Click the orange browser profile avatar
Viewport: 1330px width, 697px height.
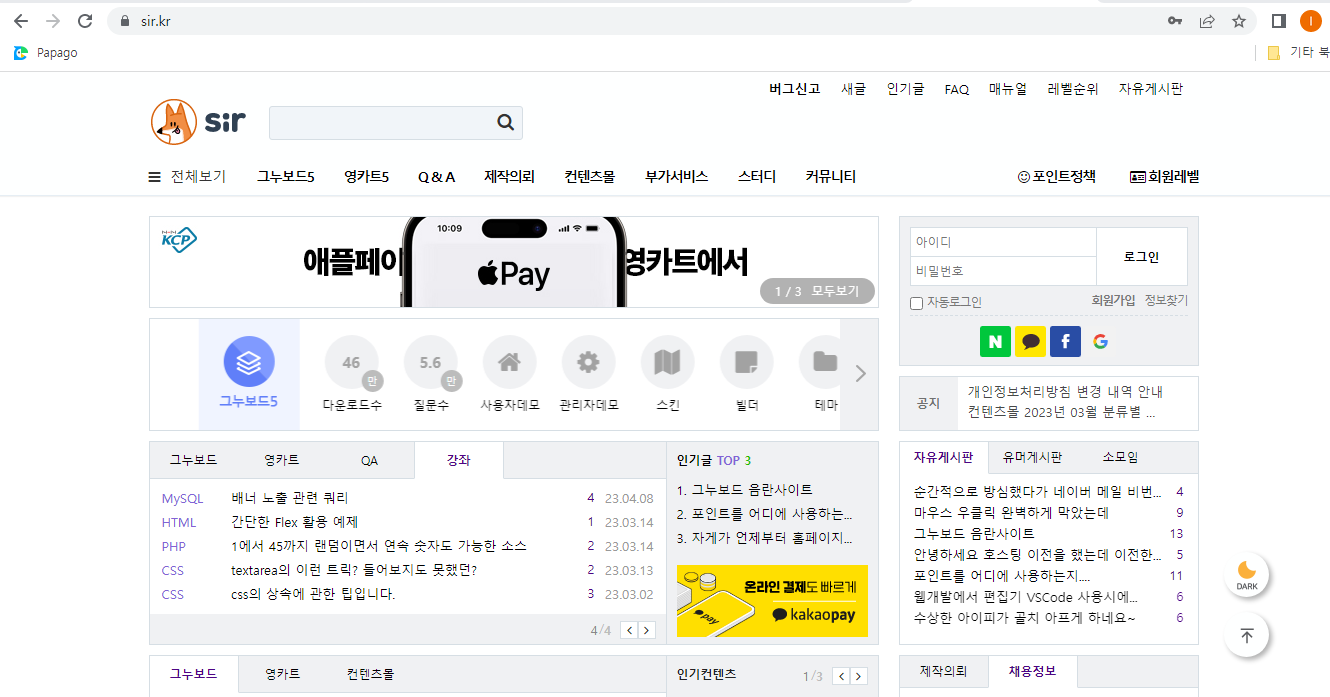click(x=1311, y=21)
